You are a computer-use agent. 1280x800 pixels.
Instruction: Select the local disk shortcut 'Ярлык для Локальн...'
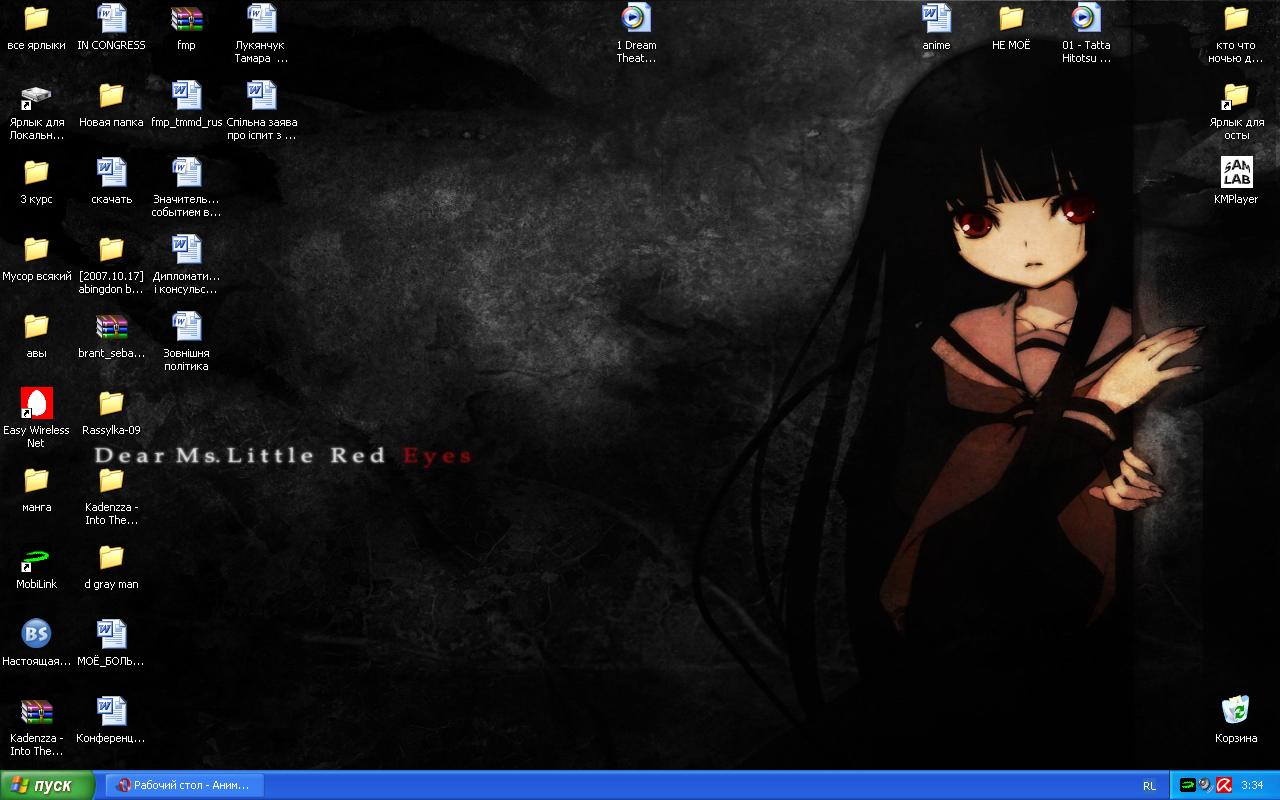click(36, 95)
